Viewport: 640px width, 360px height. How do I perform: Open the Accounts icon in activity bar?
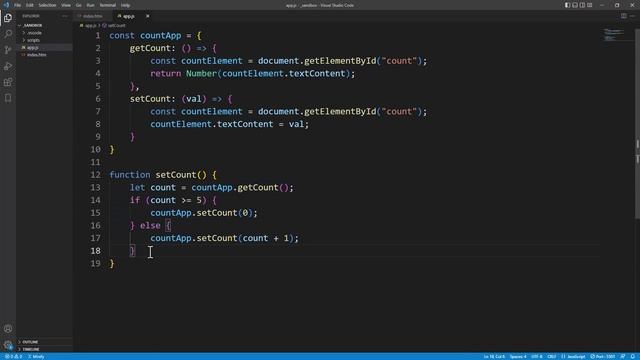click(x=8, y=329)
